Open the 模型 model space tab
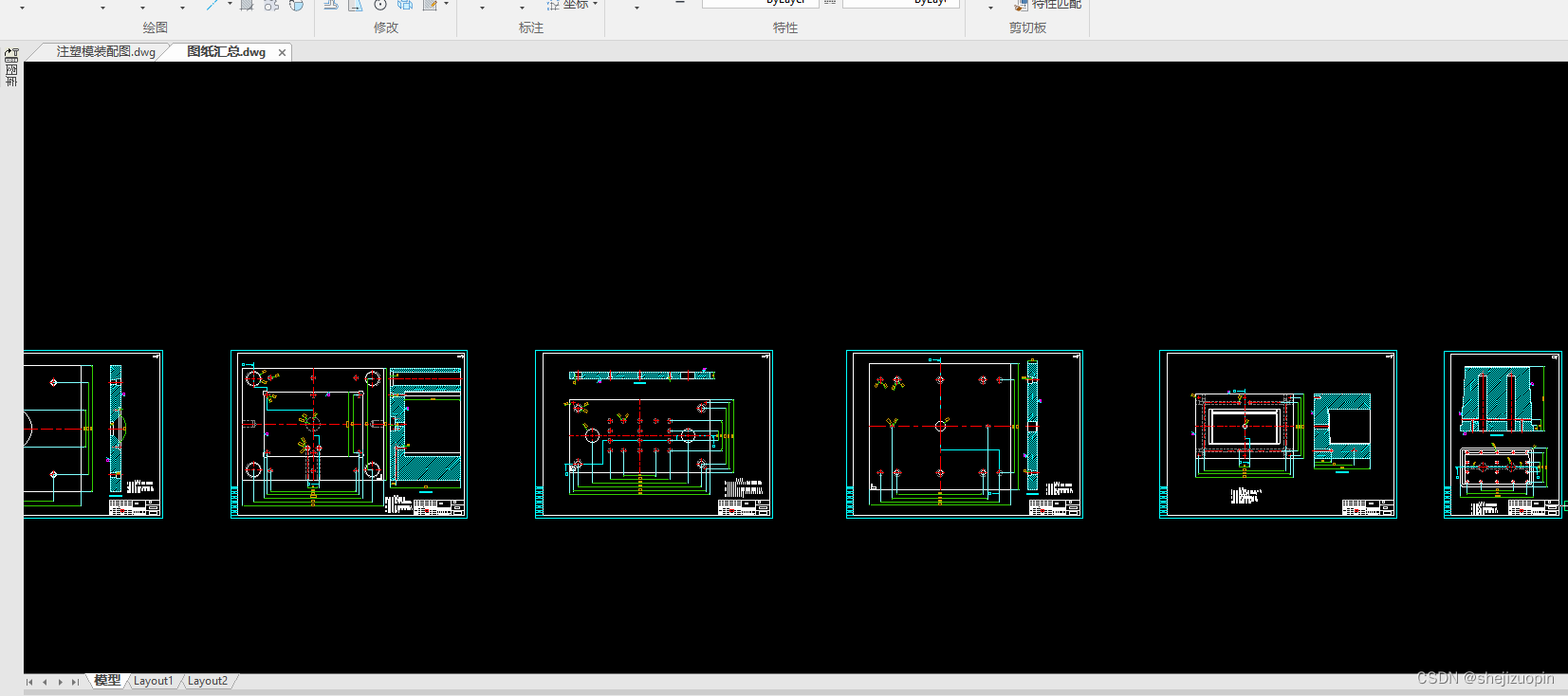 [x=107, y=681]
